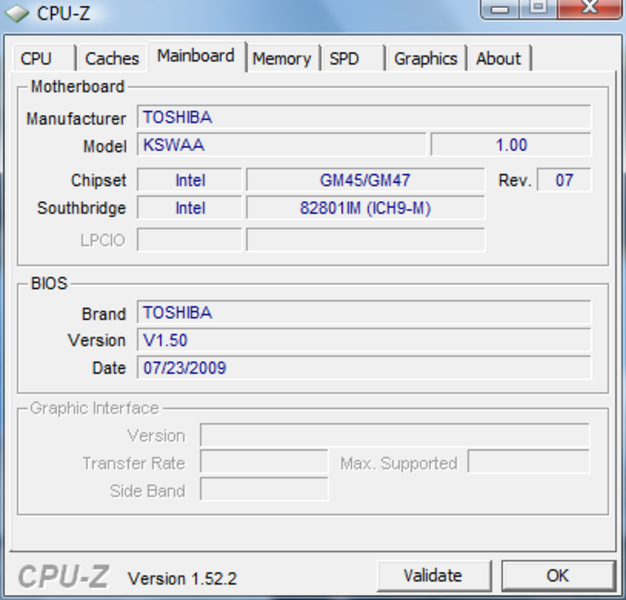Click the empty Graphic Interface Version field
The height and width of the screenshot is (600, 626).
[394, 435]
